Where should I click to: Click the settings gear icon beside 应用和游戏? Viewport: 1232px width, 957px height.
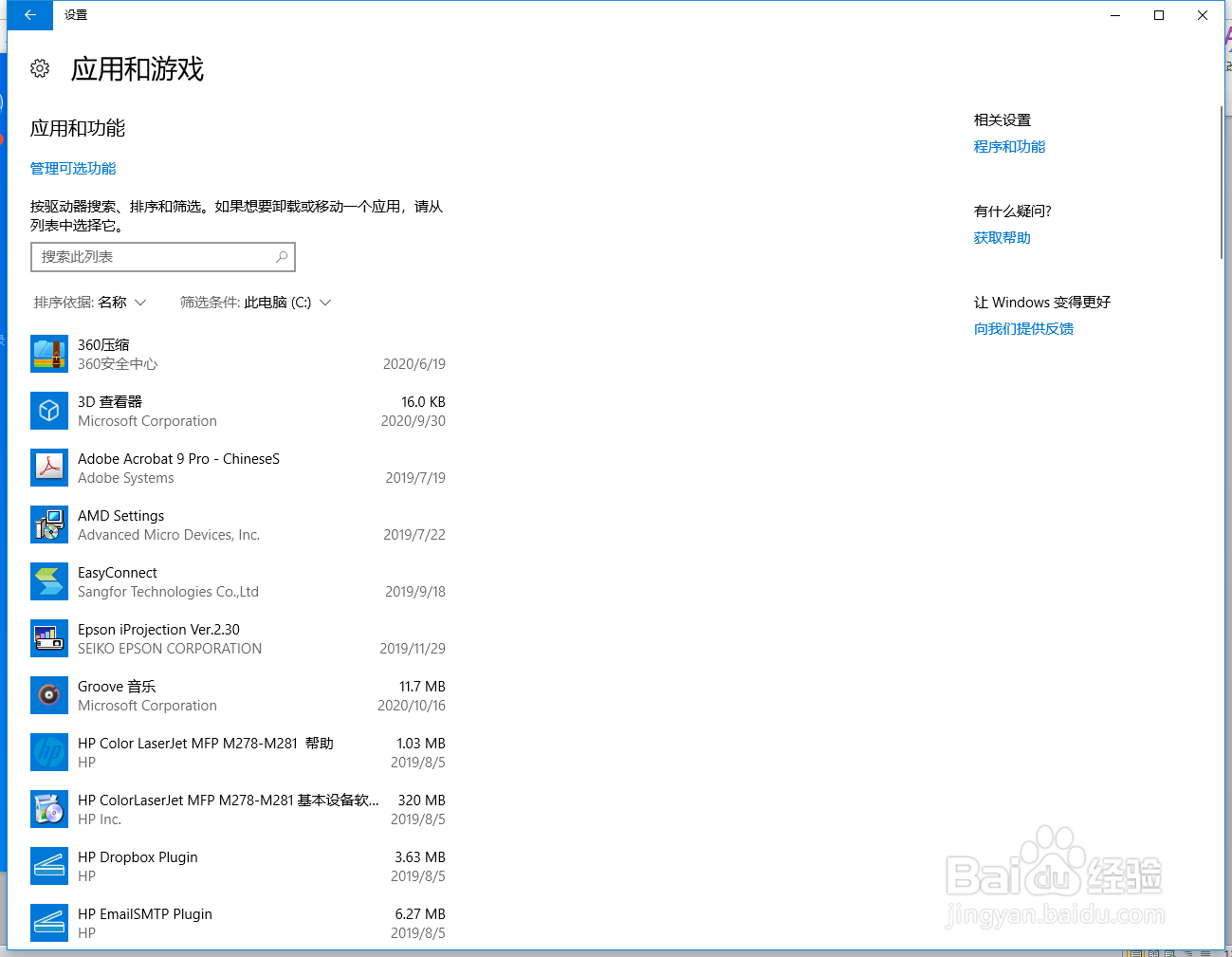pyautogui.click(x=40, y=68)
